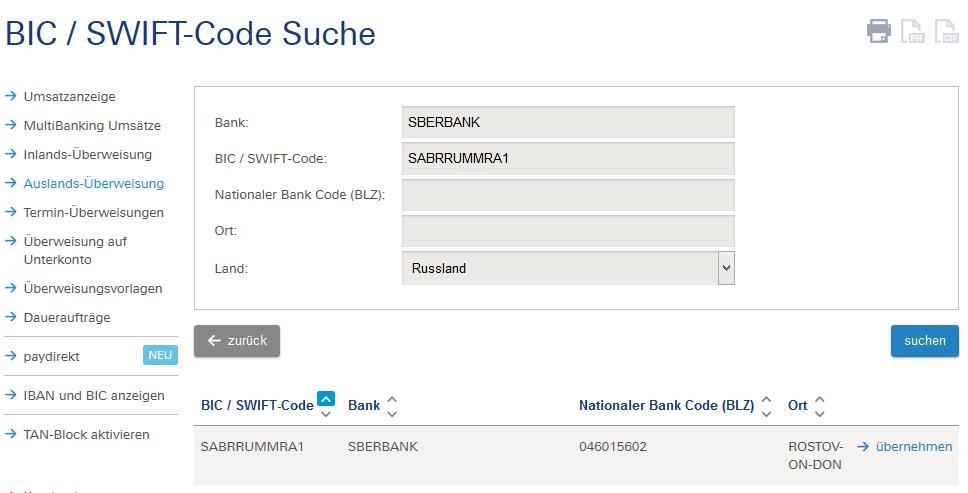The width and height of the screenshot is (968, 493).
Task: Apply the result via übernehmen link
Action: [x=905, y=447]
